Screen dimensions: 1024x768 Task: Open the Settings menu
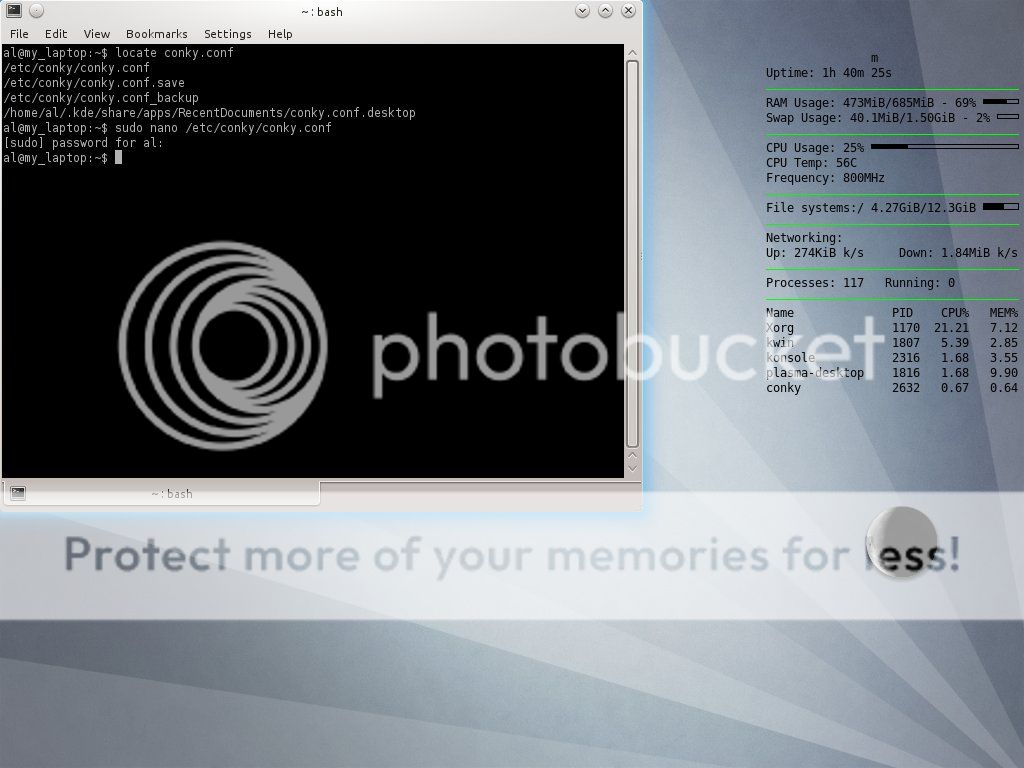(227, 33)
